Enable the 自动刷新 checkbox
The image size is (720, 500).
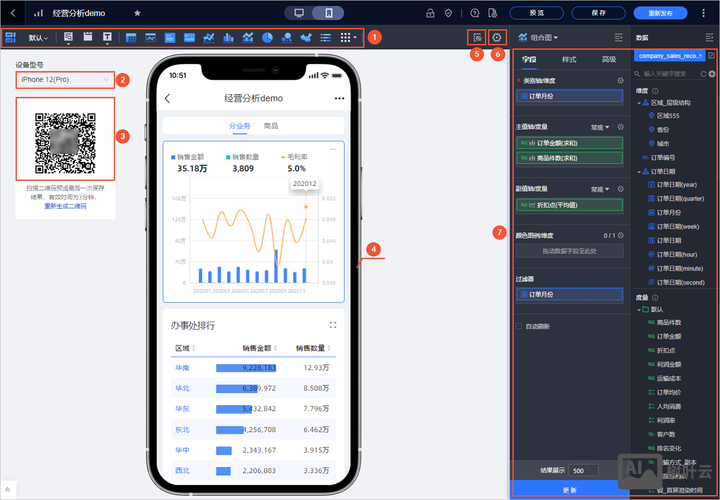pyautogui.click(x=520, y=326)
